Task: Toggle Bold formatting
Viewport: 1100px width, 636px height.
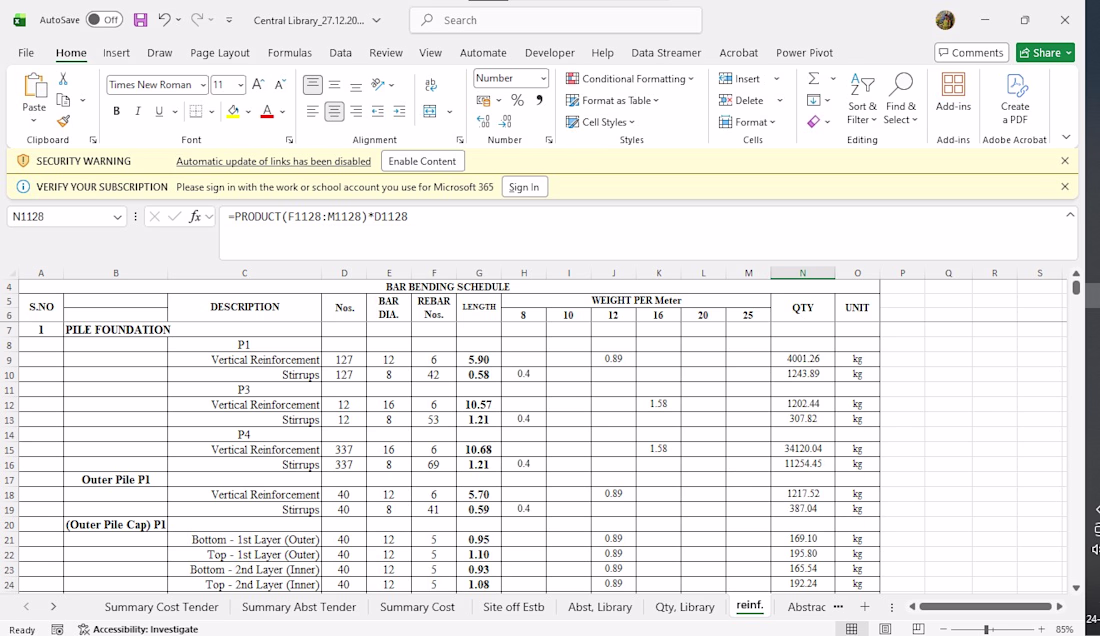Action: click(x=116, y=111)
